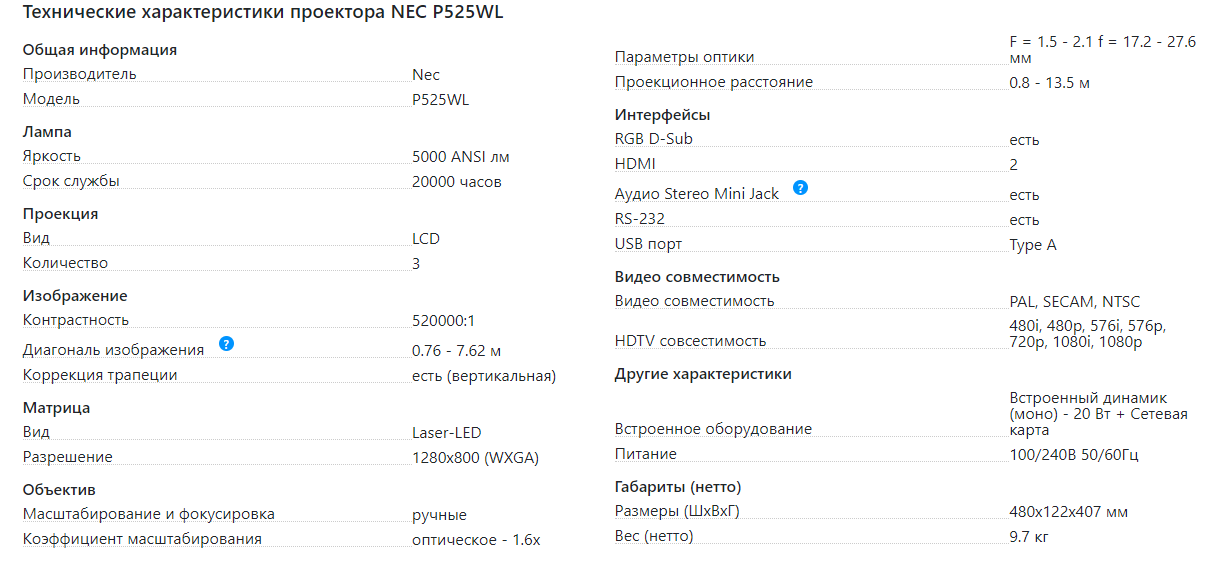The image size is (1209, 572).
Task: Click the Коэффициент масштабирования label
Action: coord(142,539)
